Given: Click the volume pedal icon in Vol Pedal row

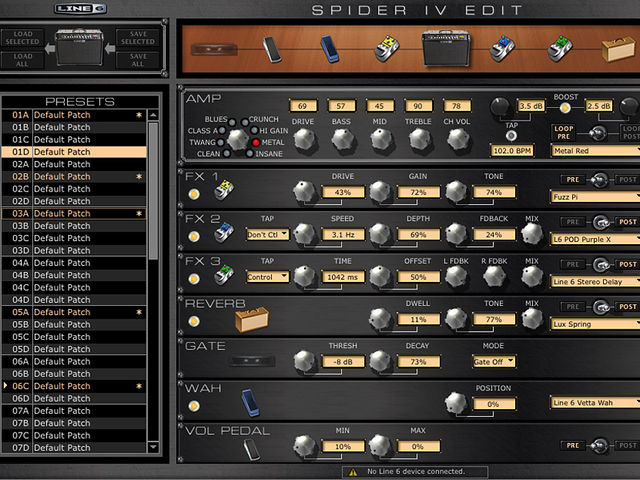Looking at the screenshot, I should coord(252,449).
